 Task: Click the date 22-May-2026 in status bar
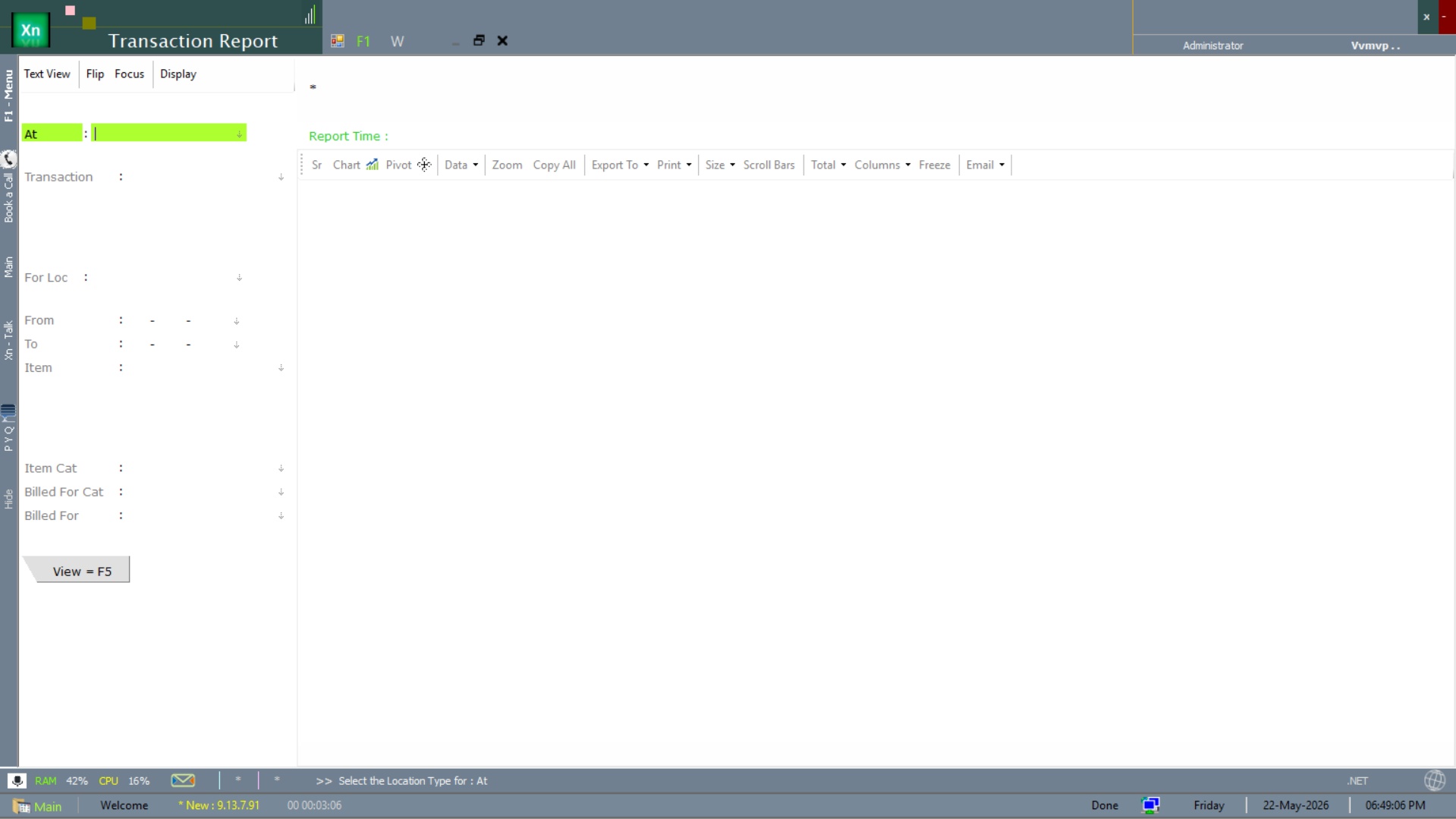[1295, 805]
